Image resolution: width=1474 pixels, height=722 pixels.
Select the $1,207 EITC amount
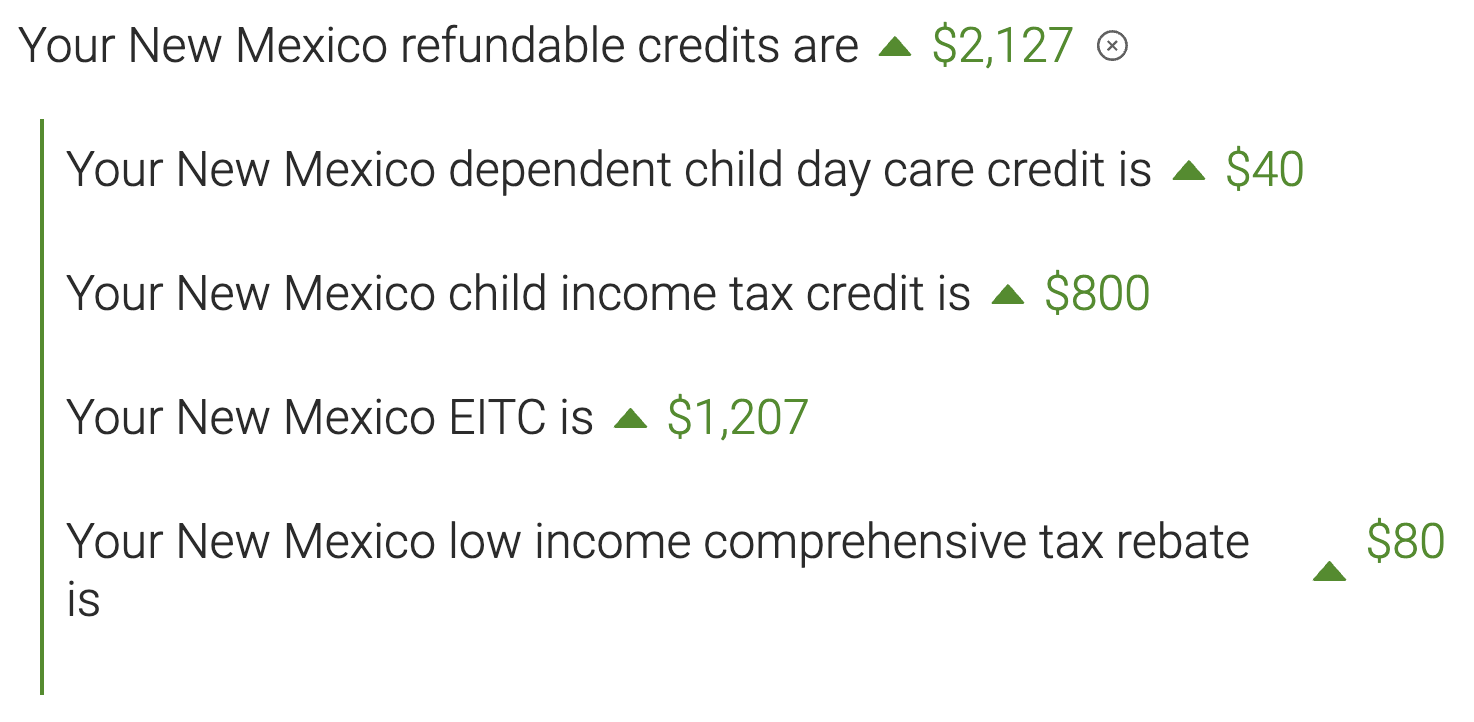738,418
